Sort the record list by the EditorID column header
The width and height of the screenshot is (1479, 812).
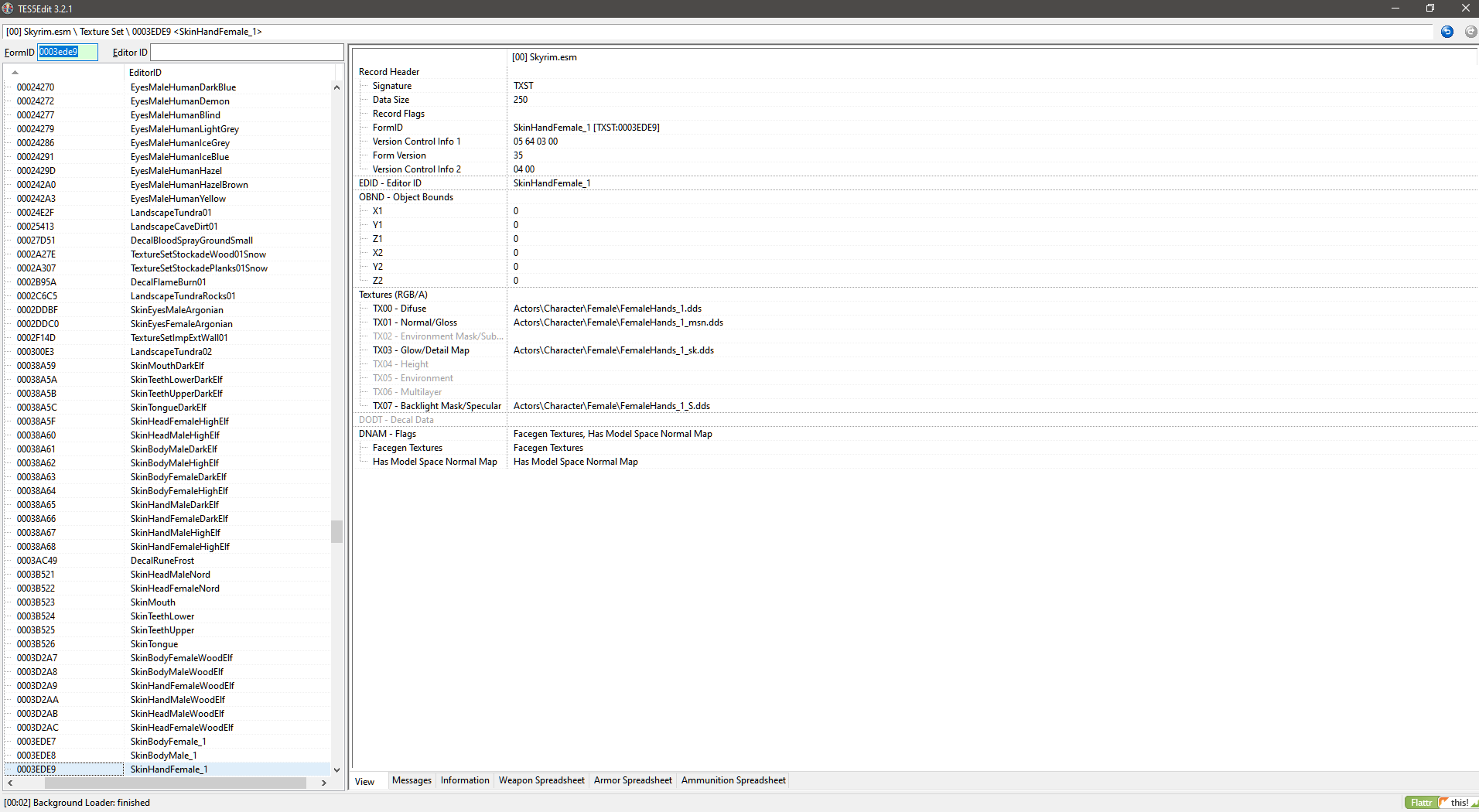pyautogui.click(x=230, y=73)
